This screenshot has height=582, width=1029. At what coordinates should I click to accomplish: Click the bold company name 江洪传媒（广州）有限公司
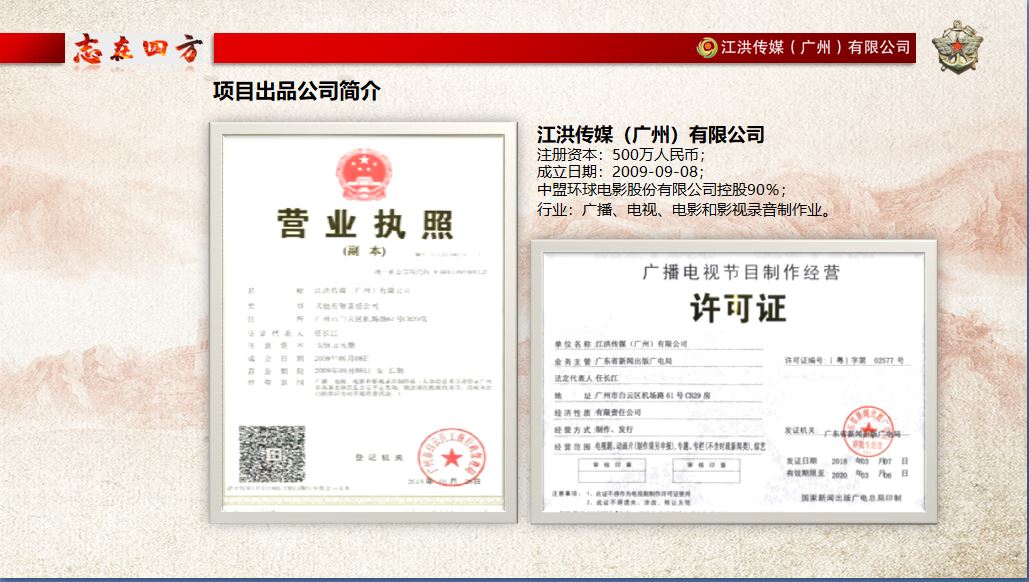tap(650, 135)
